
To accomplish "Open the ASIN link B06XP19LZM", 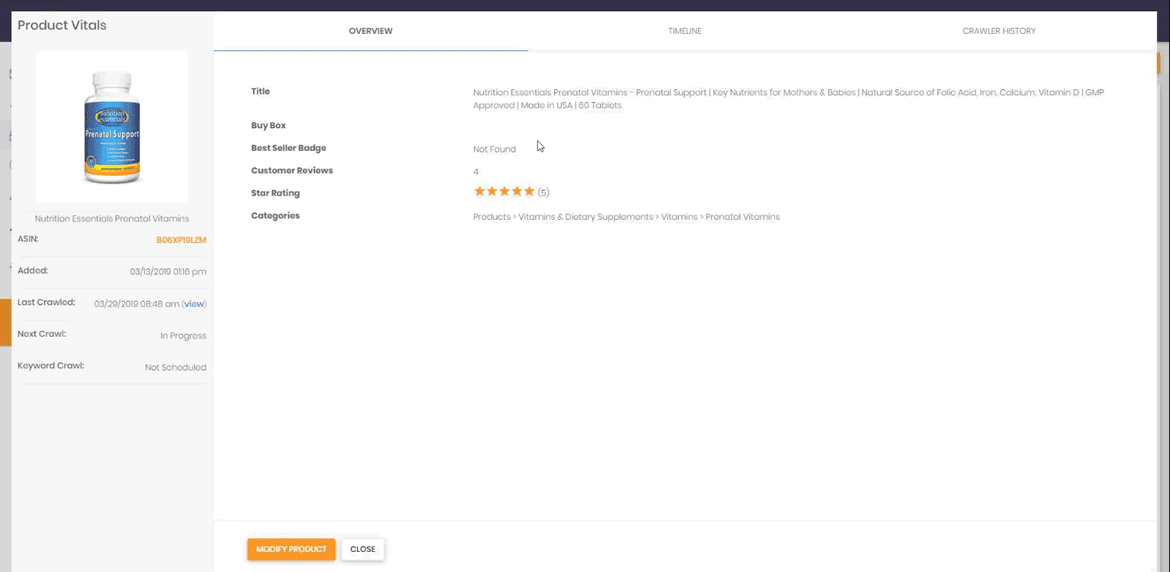I will [181, 240].
